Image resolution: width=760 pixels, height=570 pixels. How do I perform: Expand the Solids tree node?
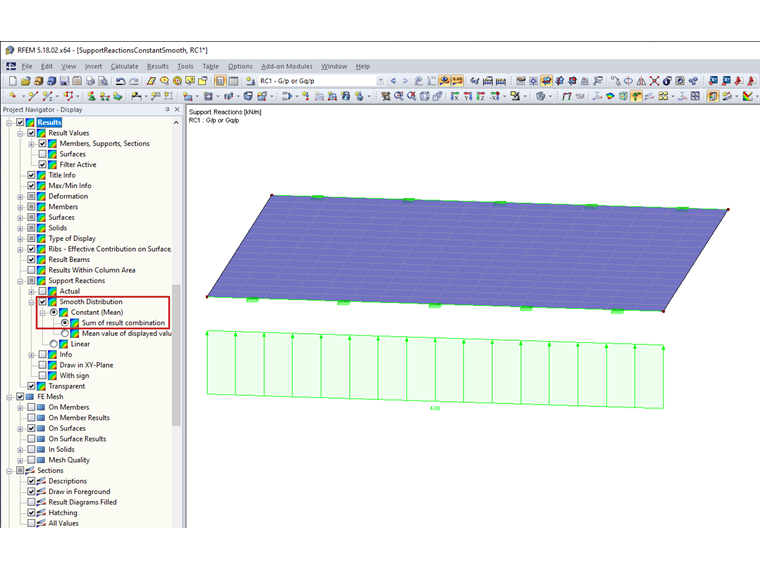tap(20, 228)
